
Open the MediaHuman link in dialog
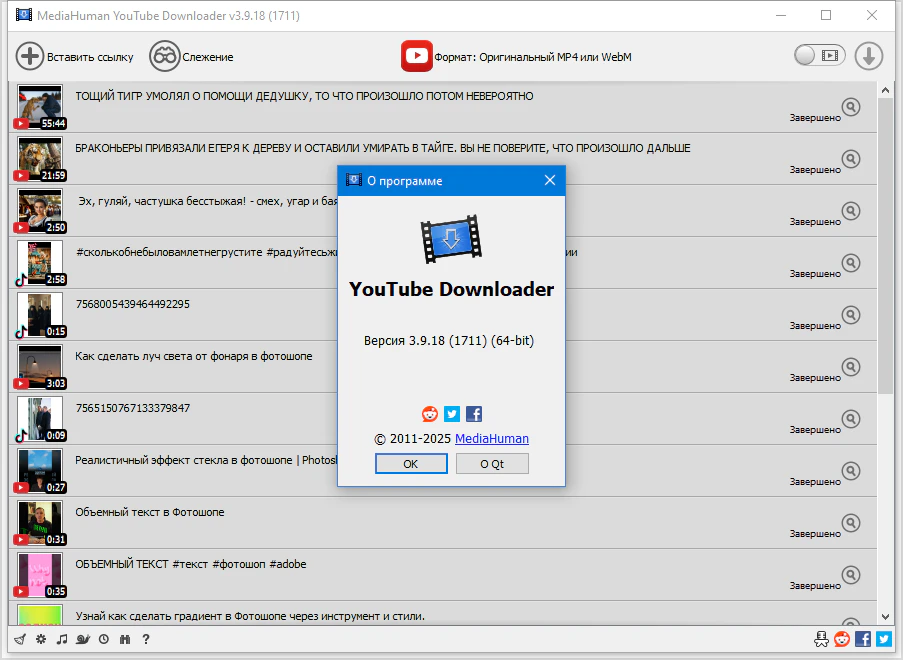pos(492,438)
